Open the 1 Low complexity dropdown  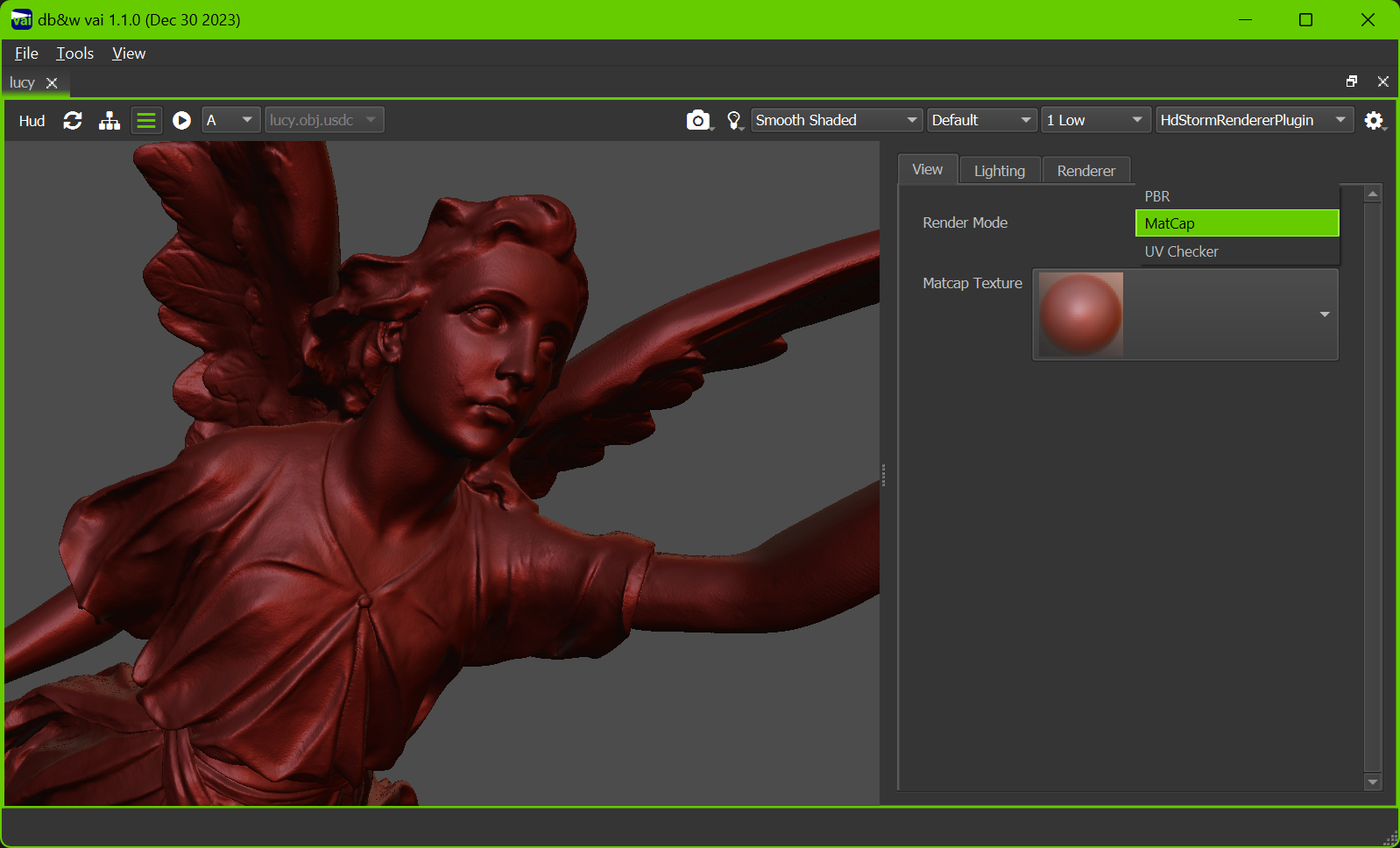click(1096, 120)
